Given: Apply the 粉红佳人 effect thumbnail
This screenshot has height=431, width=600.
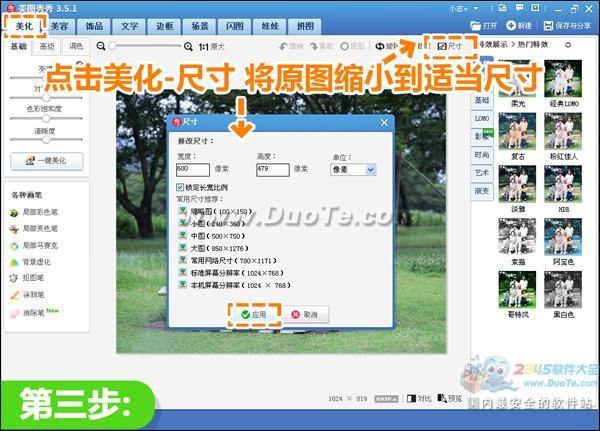Looking at the screenshot, I should click(x=563, y=131).
